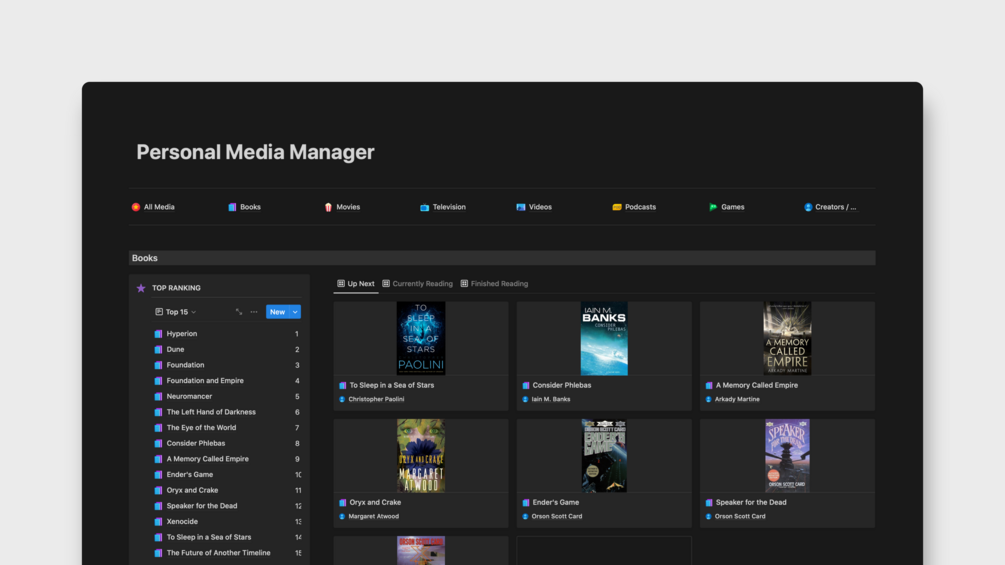Click the book icon beside Neuromancer
Screen dimensions: 1005x565
[x=158, y=397]
